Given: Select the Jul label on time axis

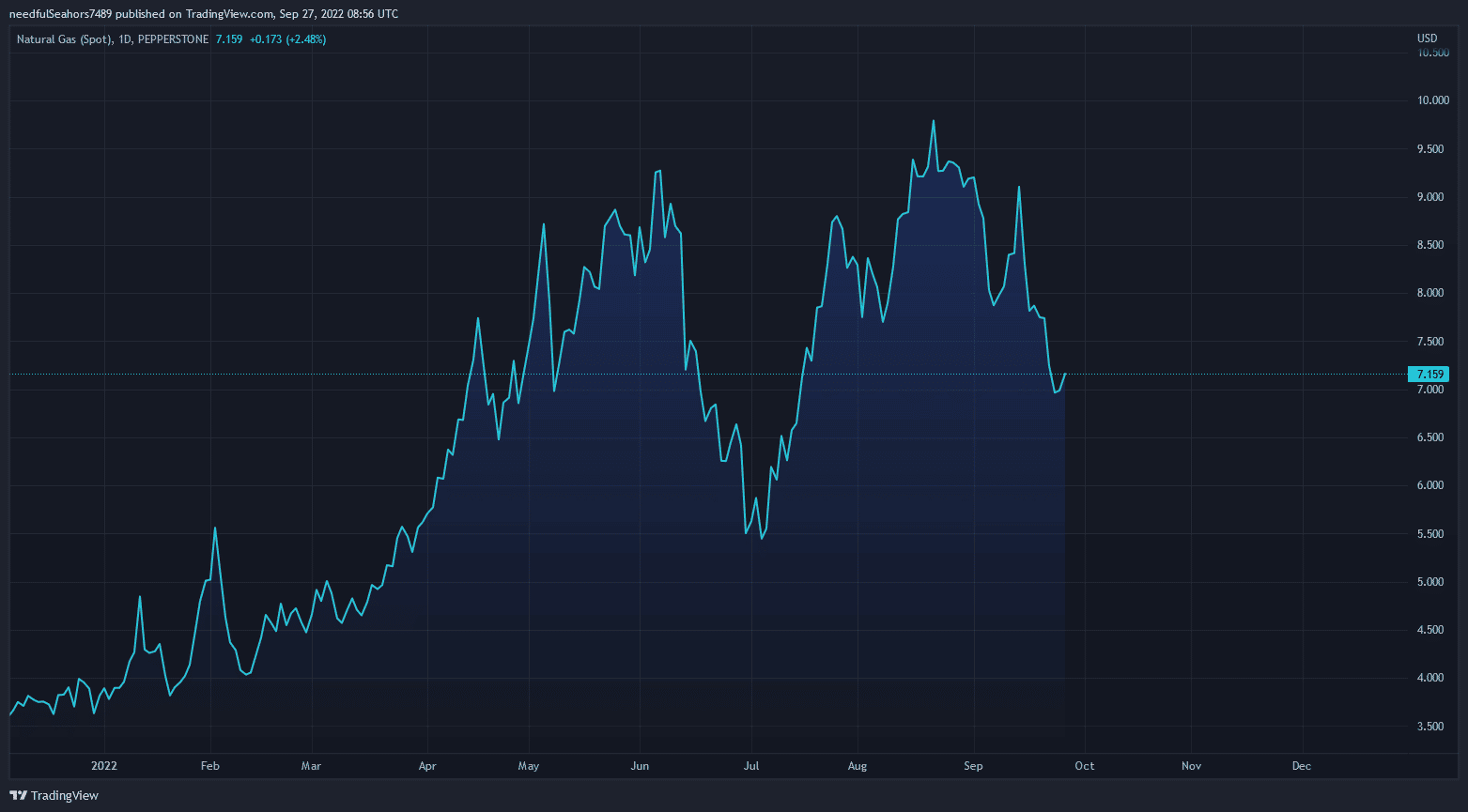Looking at the screenshot, I should pyautogui.click(x=751, y=766).
